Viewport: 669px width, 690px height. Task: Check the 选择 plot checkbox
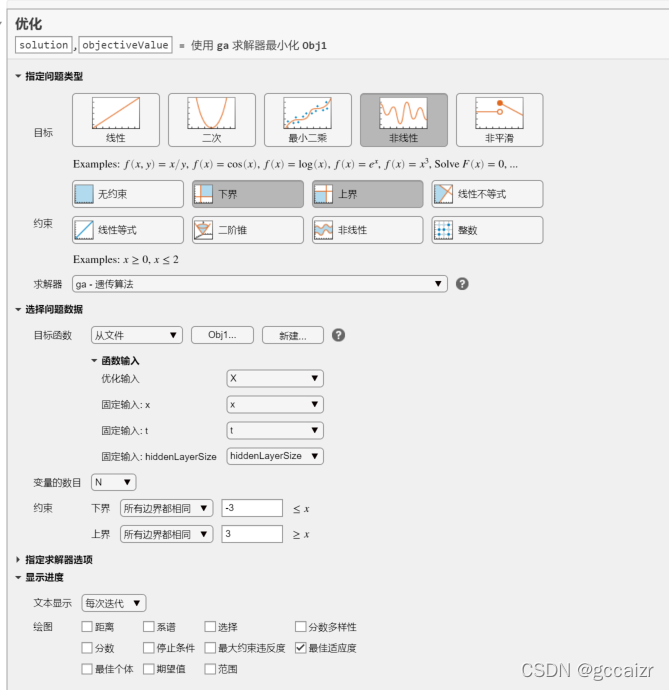point(210,627)
